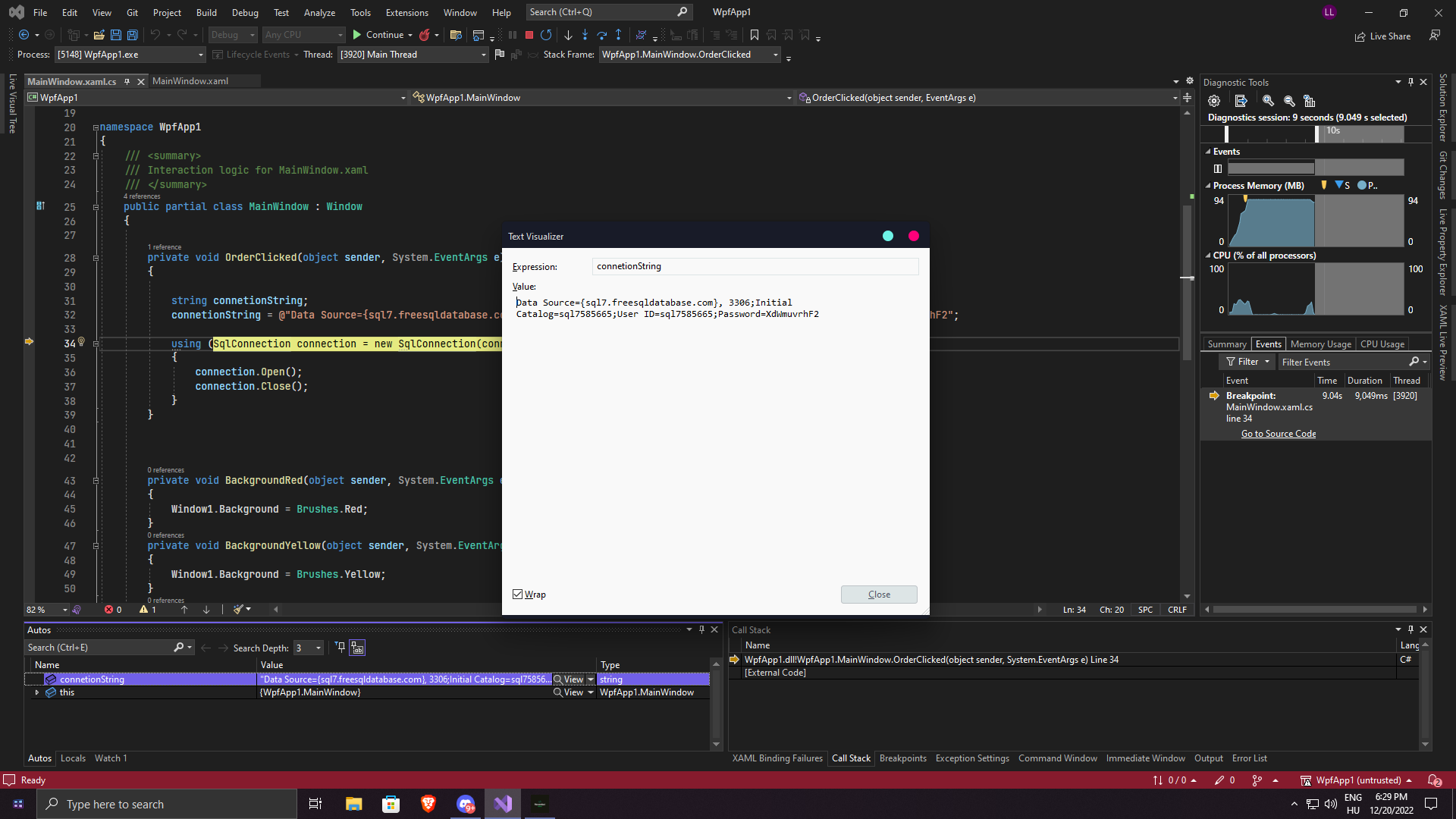This screenshot has width=1456, height=819.
Task: Open Diagnostic Tools settings gear
Action: 1214,101
